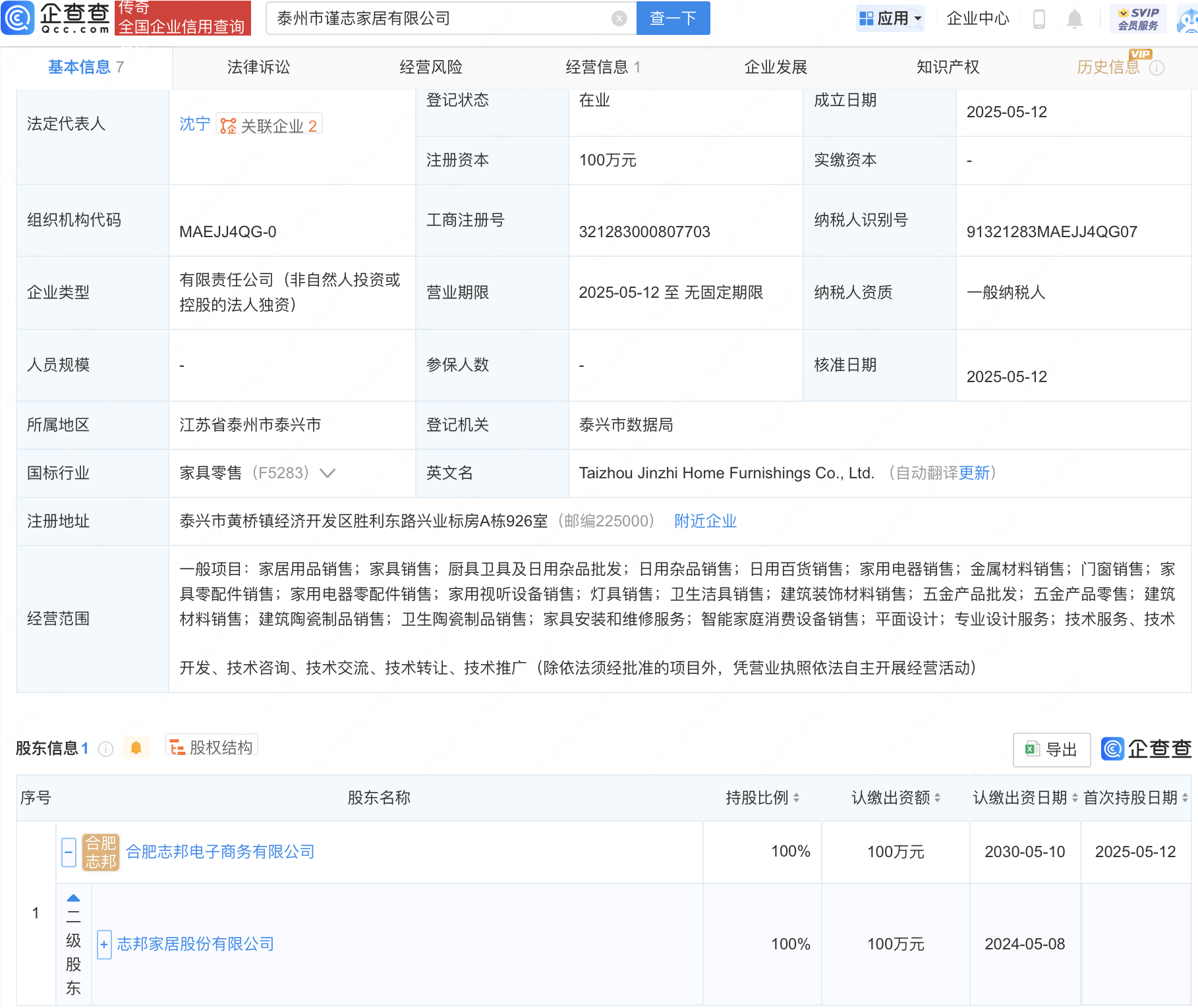Expand the 家具零售 industry chevron
Viewport: 1198px width, 1008px height.
[x=328, y=473]
